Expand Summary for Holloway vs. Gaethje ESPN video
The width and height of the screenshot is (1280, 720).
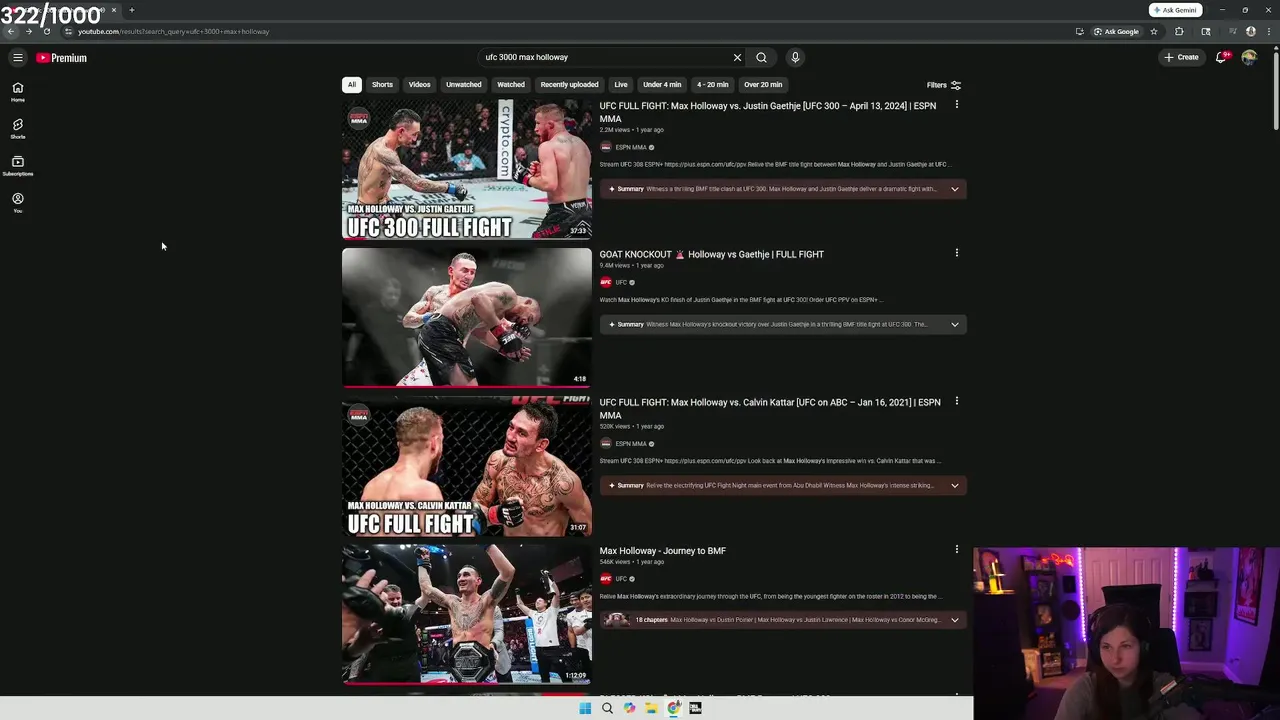(x=783, y=189)
